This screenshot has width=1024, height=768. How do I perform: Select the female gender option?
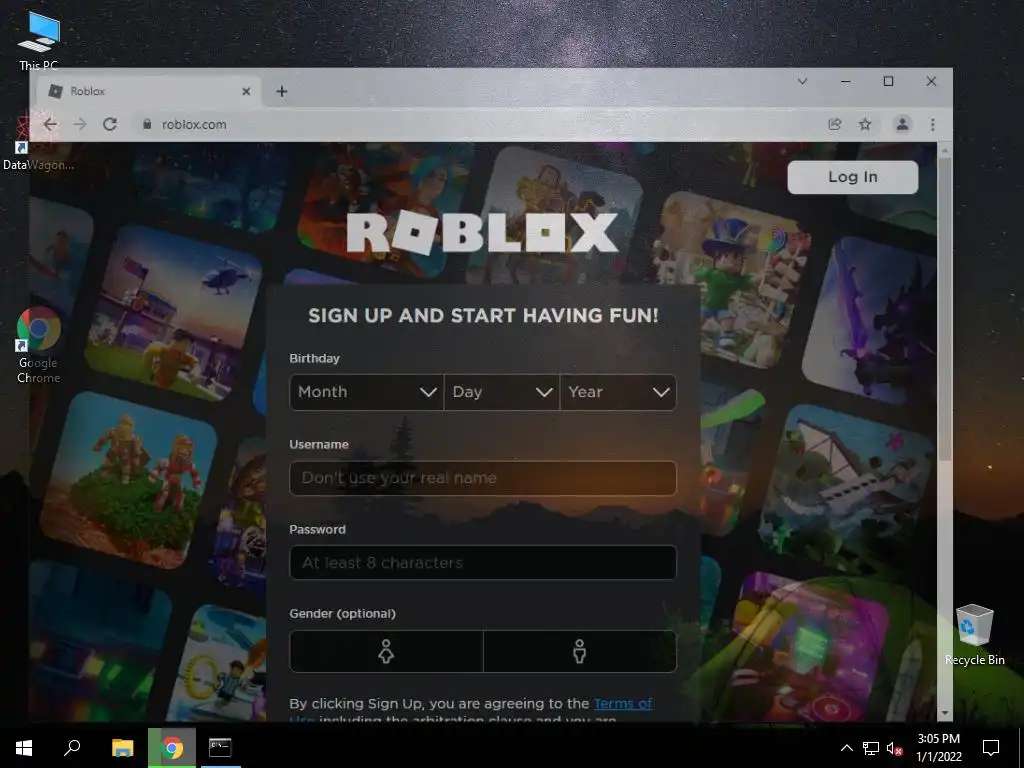(x=386, y=651)
